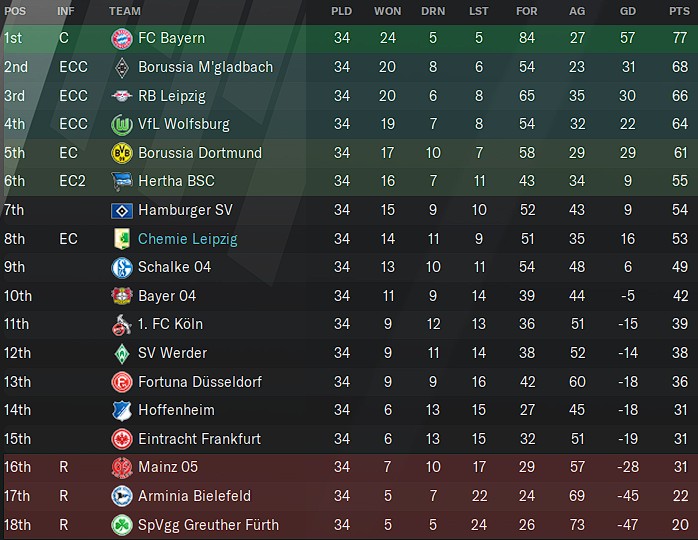Click the Borussia Dortmund BVB badge
This screenshot has width=698, height=540.
click(122, 153)
